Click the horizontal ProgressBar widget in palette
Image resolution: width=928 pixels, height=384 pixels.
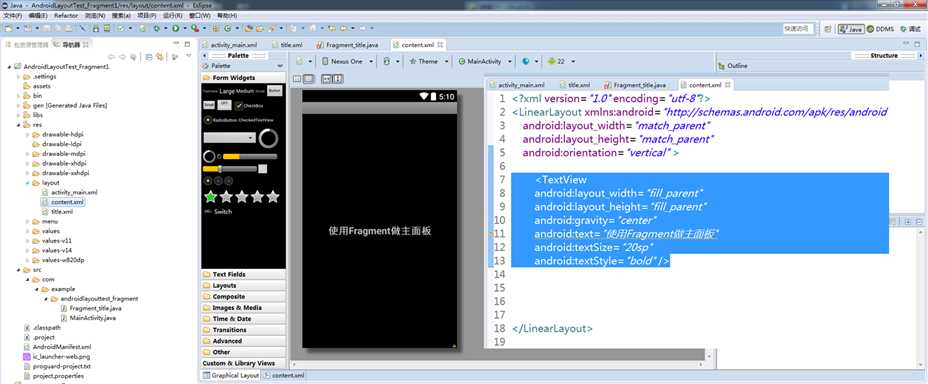coord(249,156)
